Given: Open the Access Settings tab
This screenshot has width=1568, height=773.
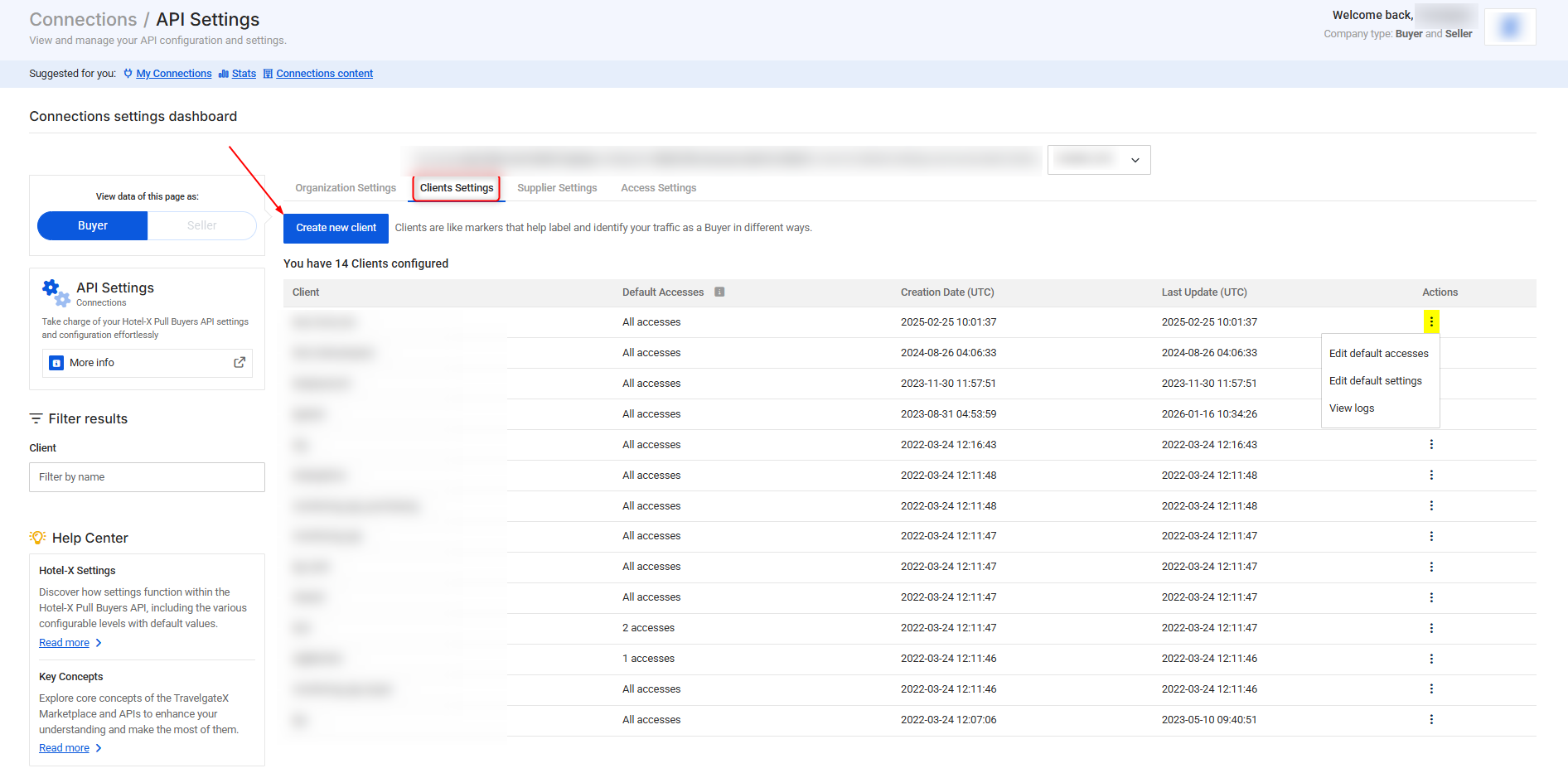Looking at the screenshot, I should pyautogui.click(x=658, y=187).
